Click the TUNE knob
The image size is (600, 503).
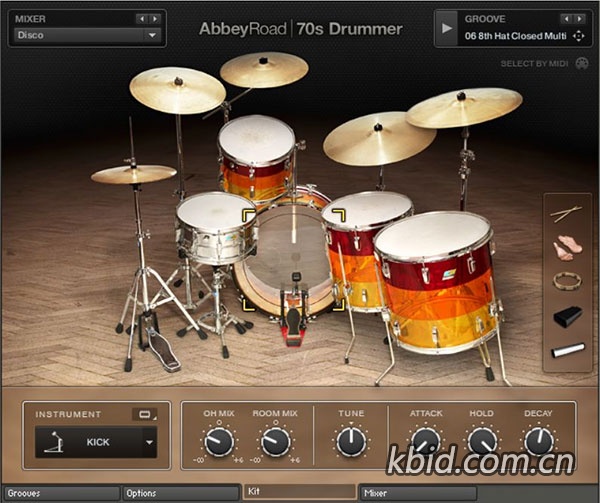351,442
